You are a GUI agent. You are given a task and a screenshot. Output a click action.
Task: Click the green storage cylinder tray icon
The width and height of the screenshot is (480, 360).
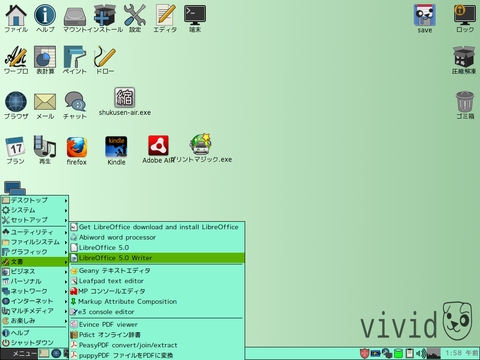(398, 353)
